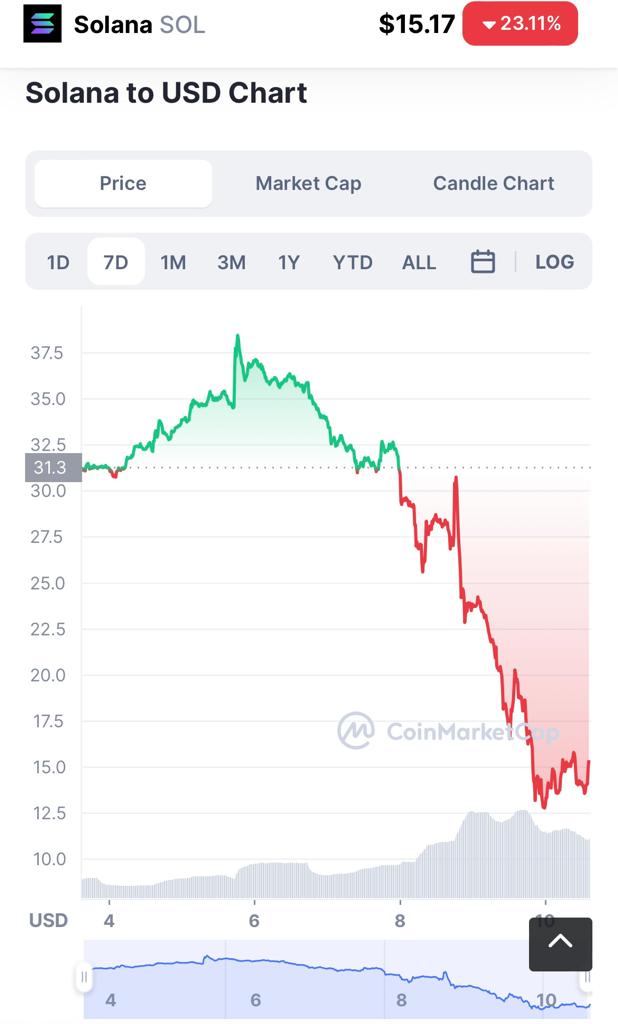Open the Candle Chart tab

493,184
